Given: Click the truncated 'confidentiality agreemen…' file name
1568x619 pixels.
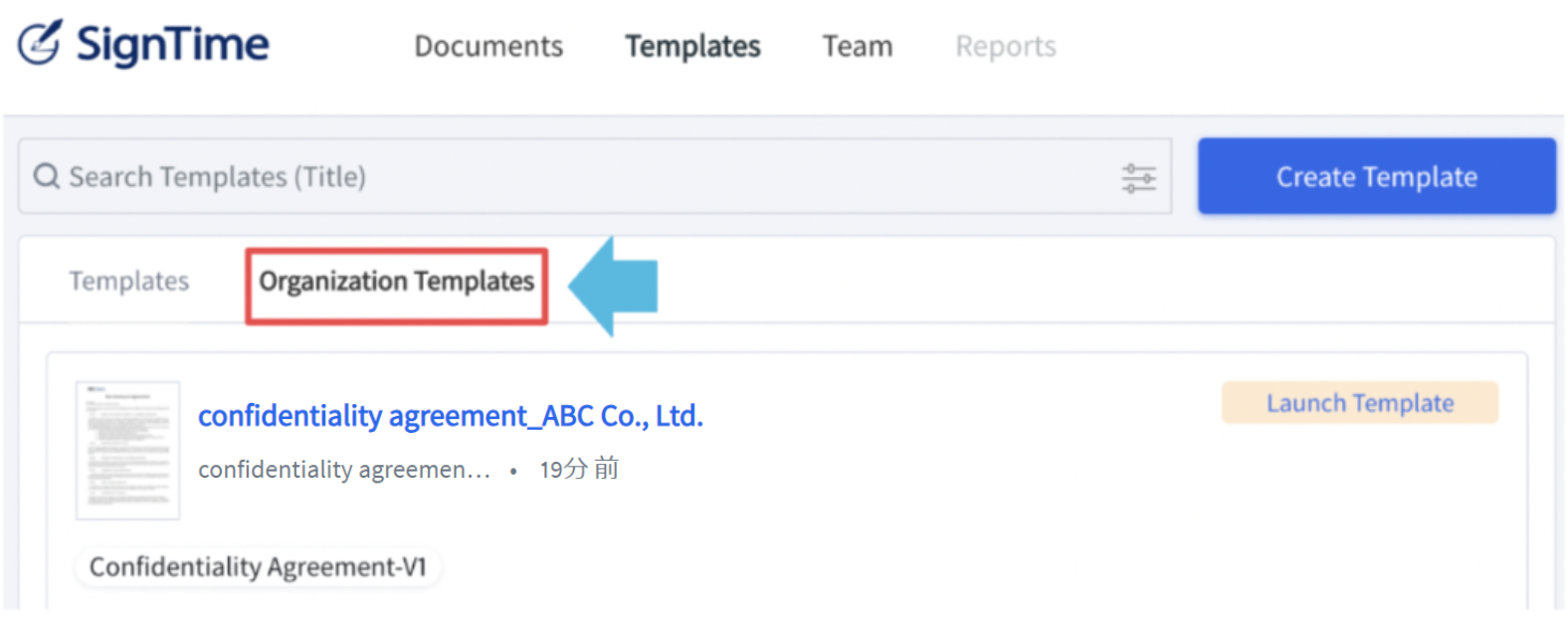Looking at the screenshot, I should point(344,470).
